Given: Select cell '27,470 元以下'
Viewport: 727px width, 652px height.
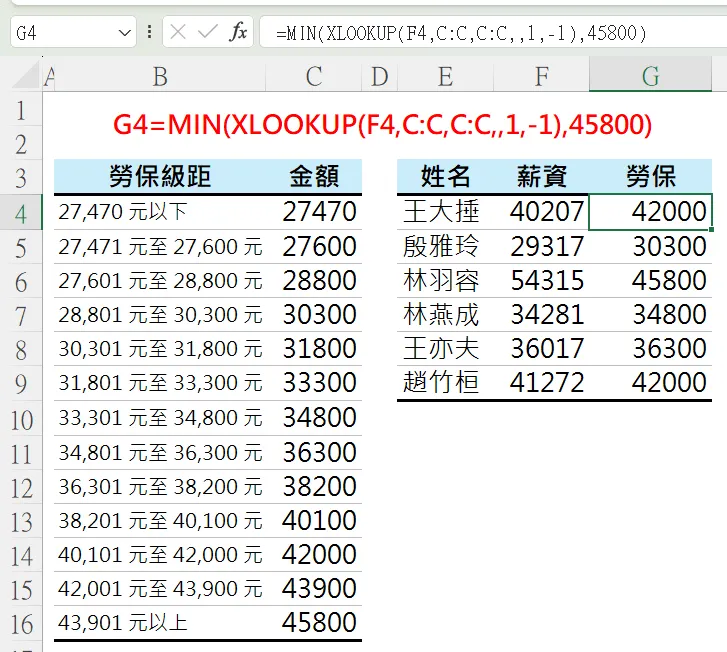Looking at the screenshot, I should click(x=160, y=212).
